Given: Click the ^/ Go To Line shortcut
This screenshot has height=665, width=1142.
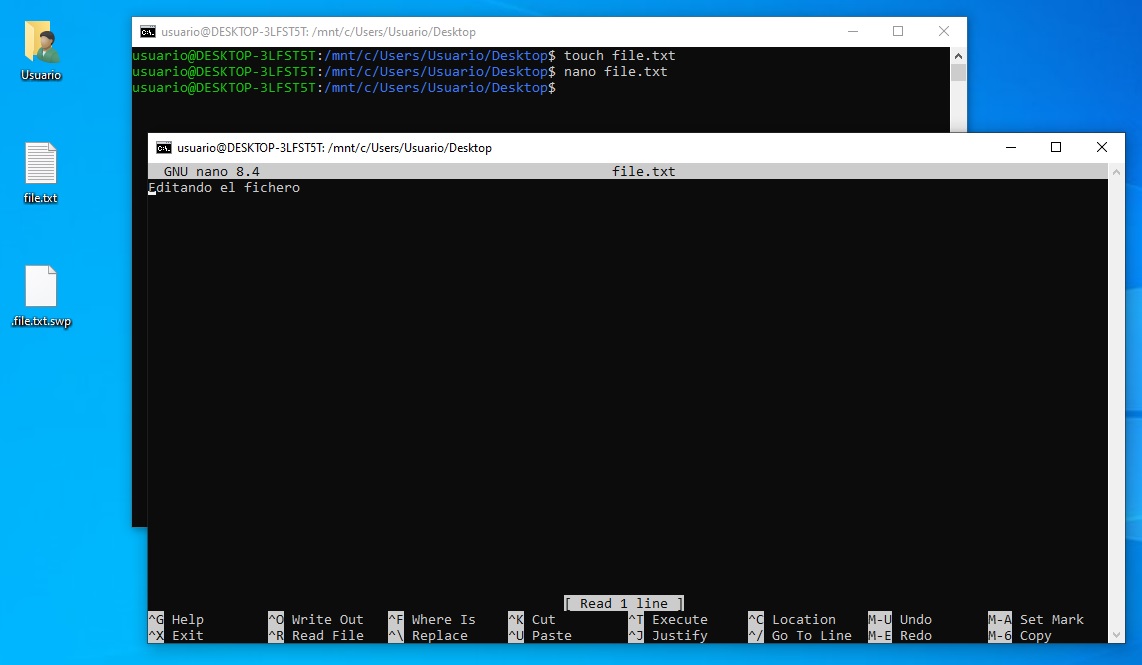Looking at the screenshot, I should click(800, 636).
